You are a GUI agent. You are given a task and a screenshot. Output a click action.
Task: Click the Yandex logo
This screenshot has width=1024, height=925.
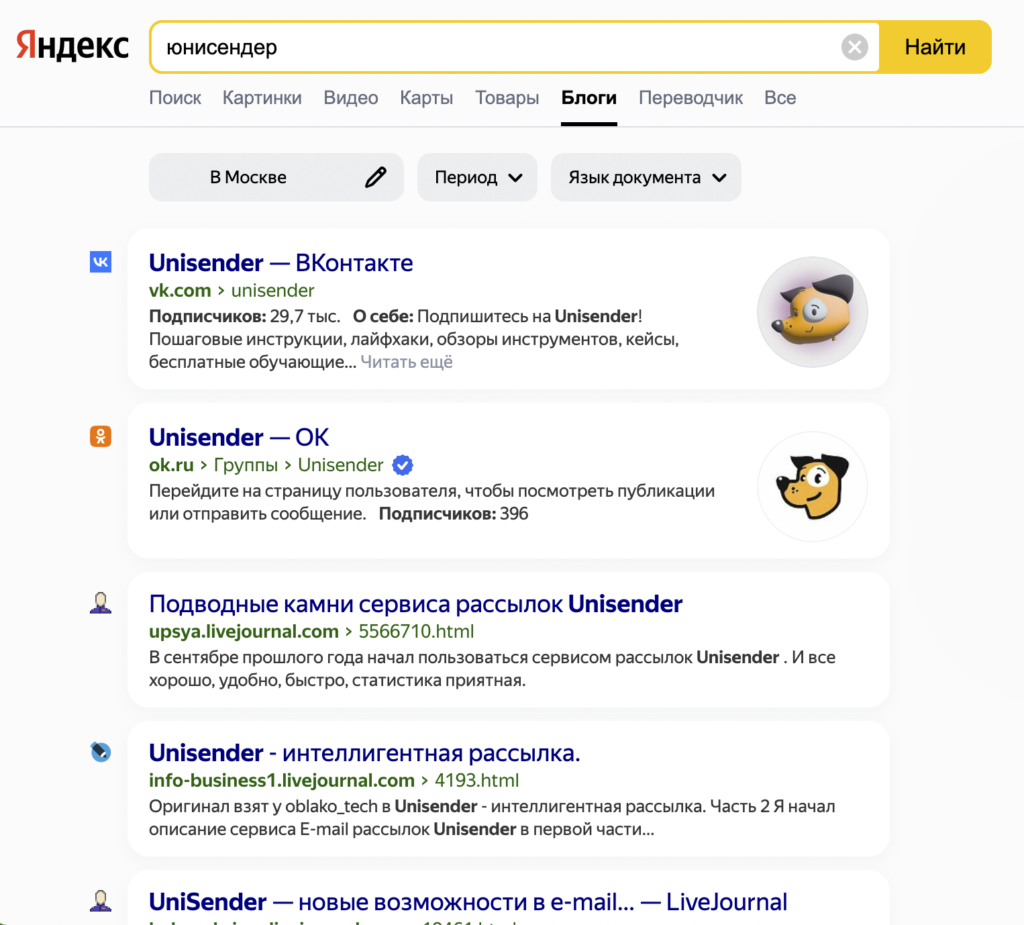click(x=70, y=45)
